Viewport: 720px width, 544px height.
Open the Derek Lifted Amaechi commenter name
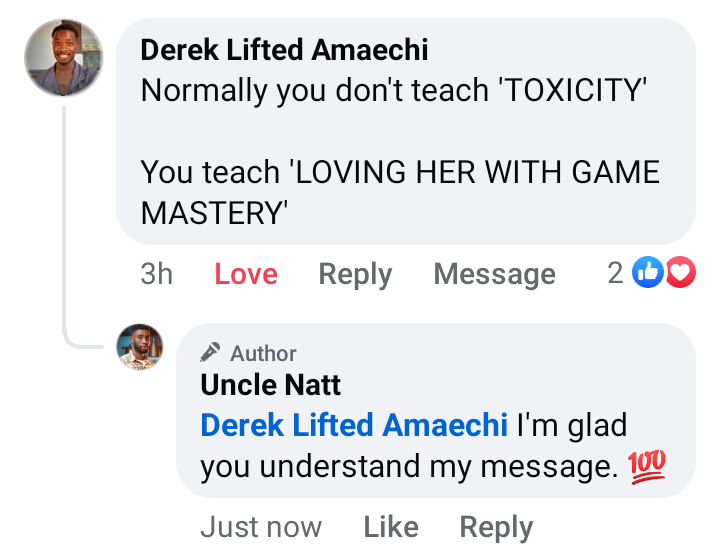coord(284,49)
